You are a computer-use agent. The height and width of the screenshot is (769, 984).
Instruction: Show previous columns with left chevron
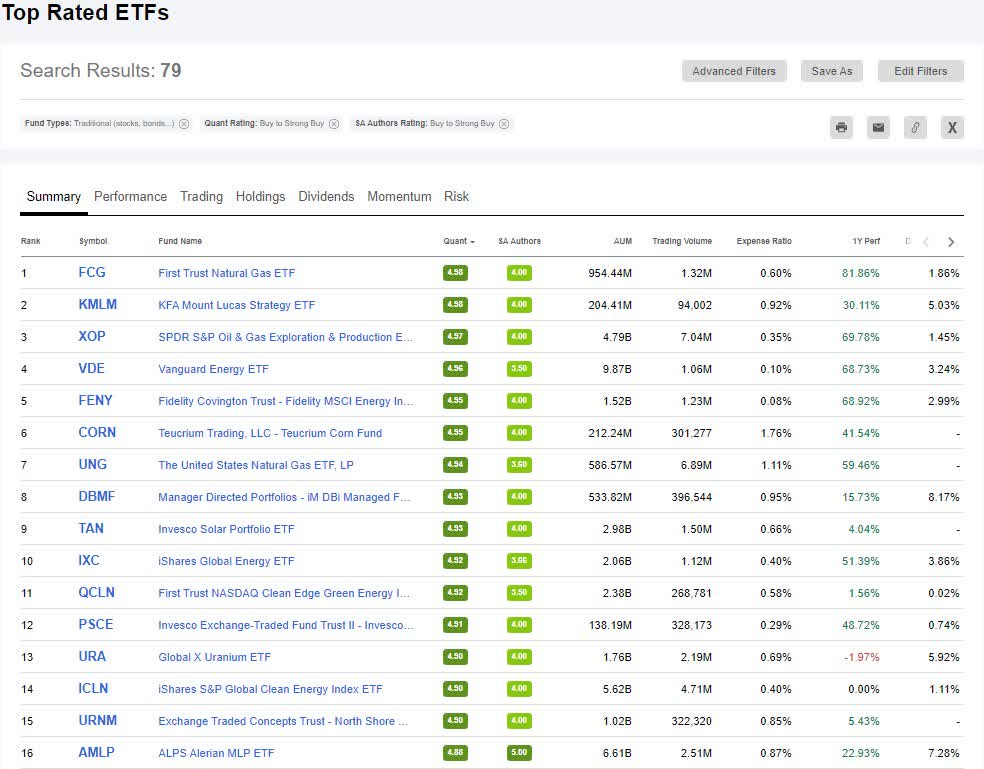[x=926, y=242]
